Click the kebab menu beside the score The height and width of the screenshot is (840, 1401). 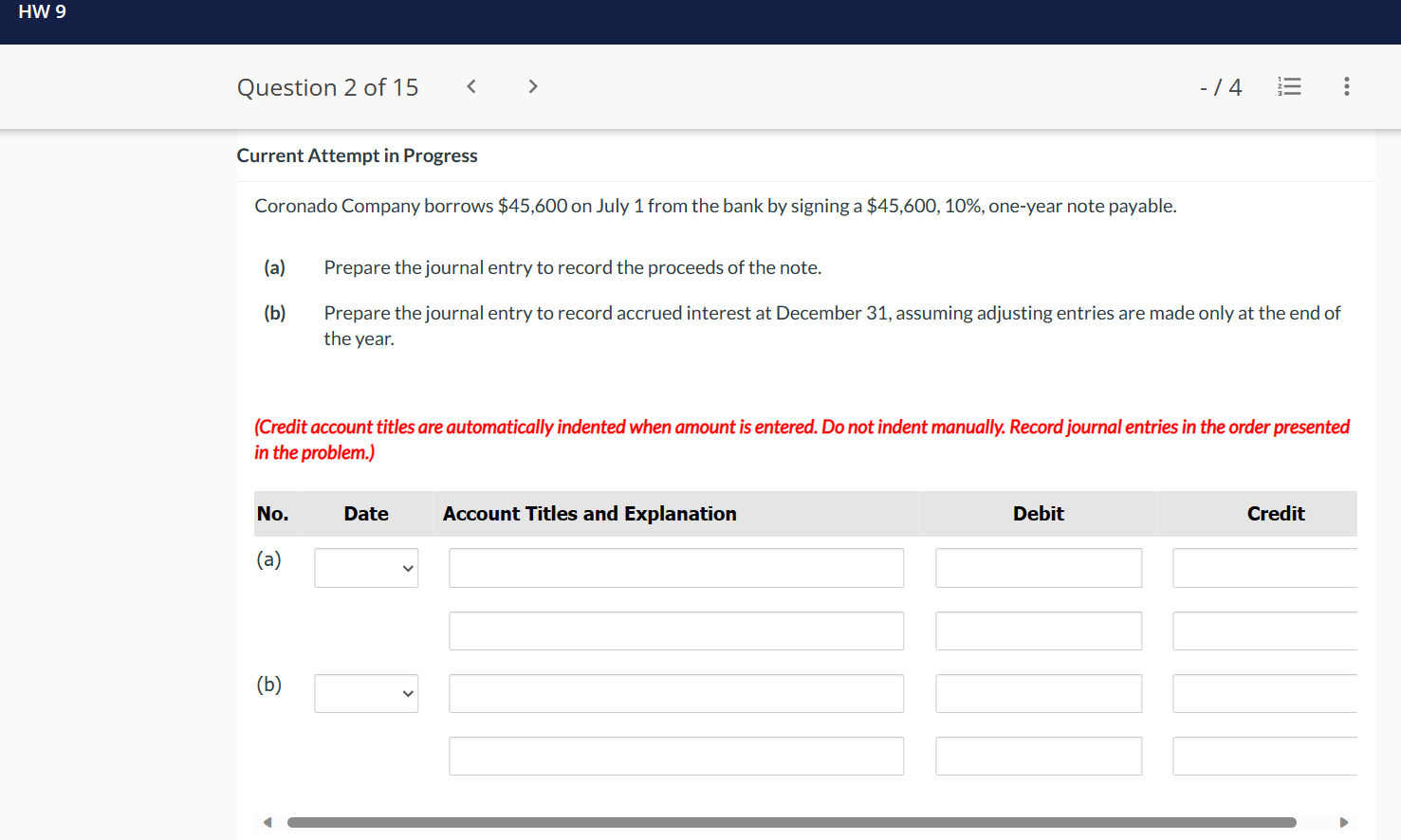(1346, 86)
